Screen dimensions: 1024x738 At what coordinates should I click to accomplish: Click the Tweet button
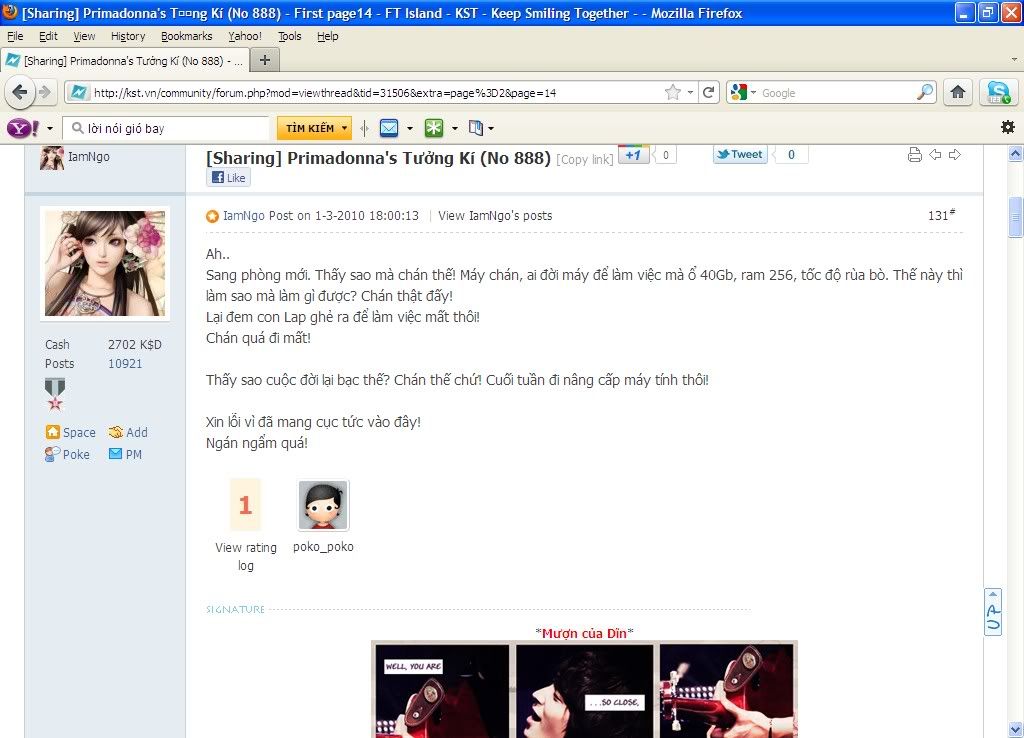point(740,155)
